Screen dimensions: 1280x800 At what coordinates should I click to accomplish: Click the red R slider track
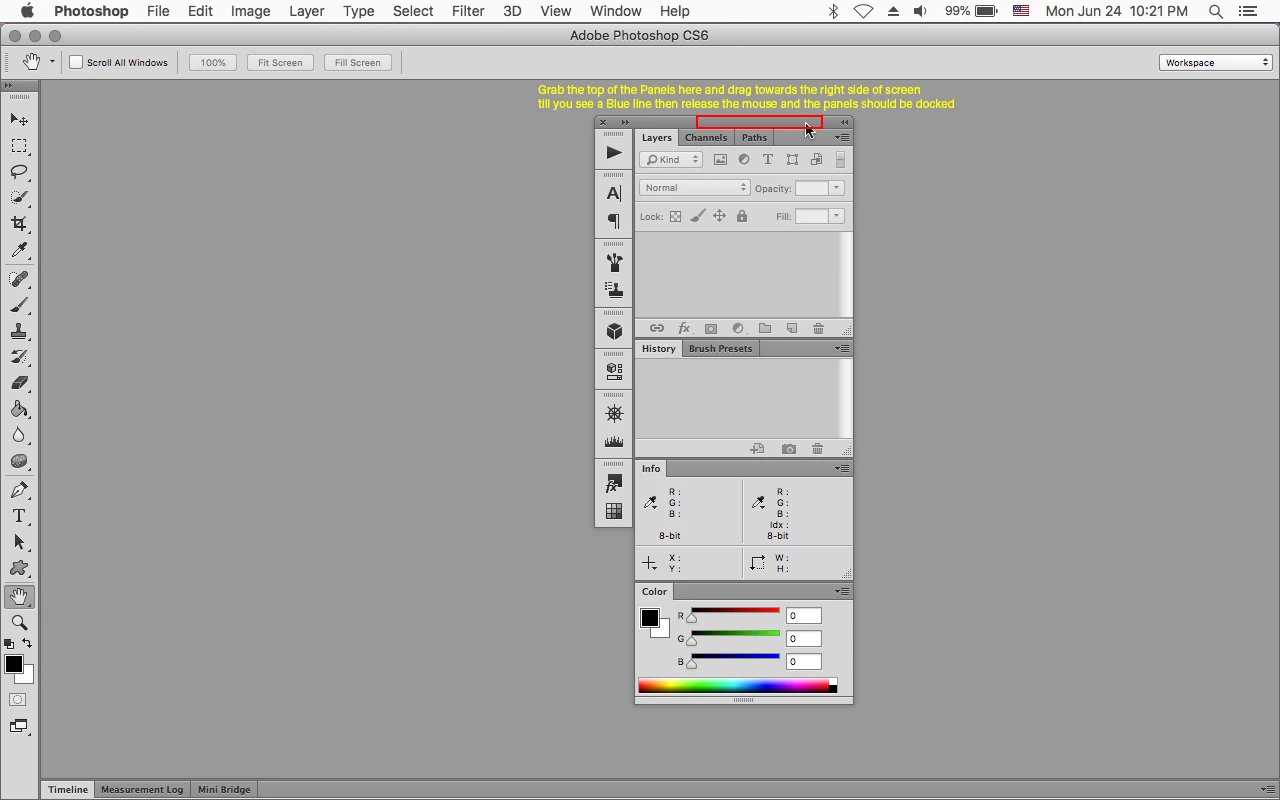(x=735, y=610)
